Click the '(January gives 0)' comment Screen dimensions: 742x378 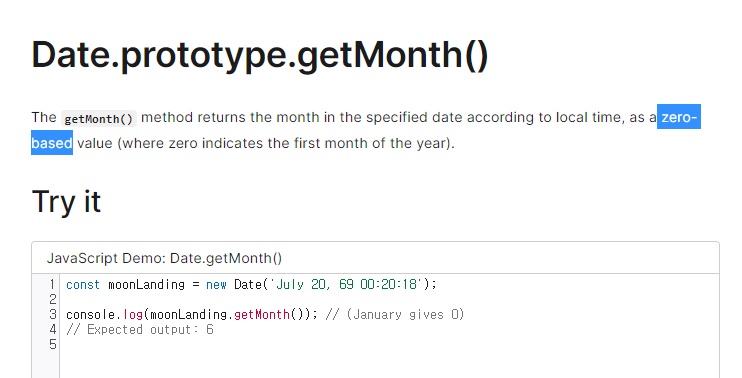405,315
